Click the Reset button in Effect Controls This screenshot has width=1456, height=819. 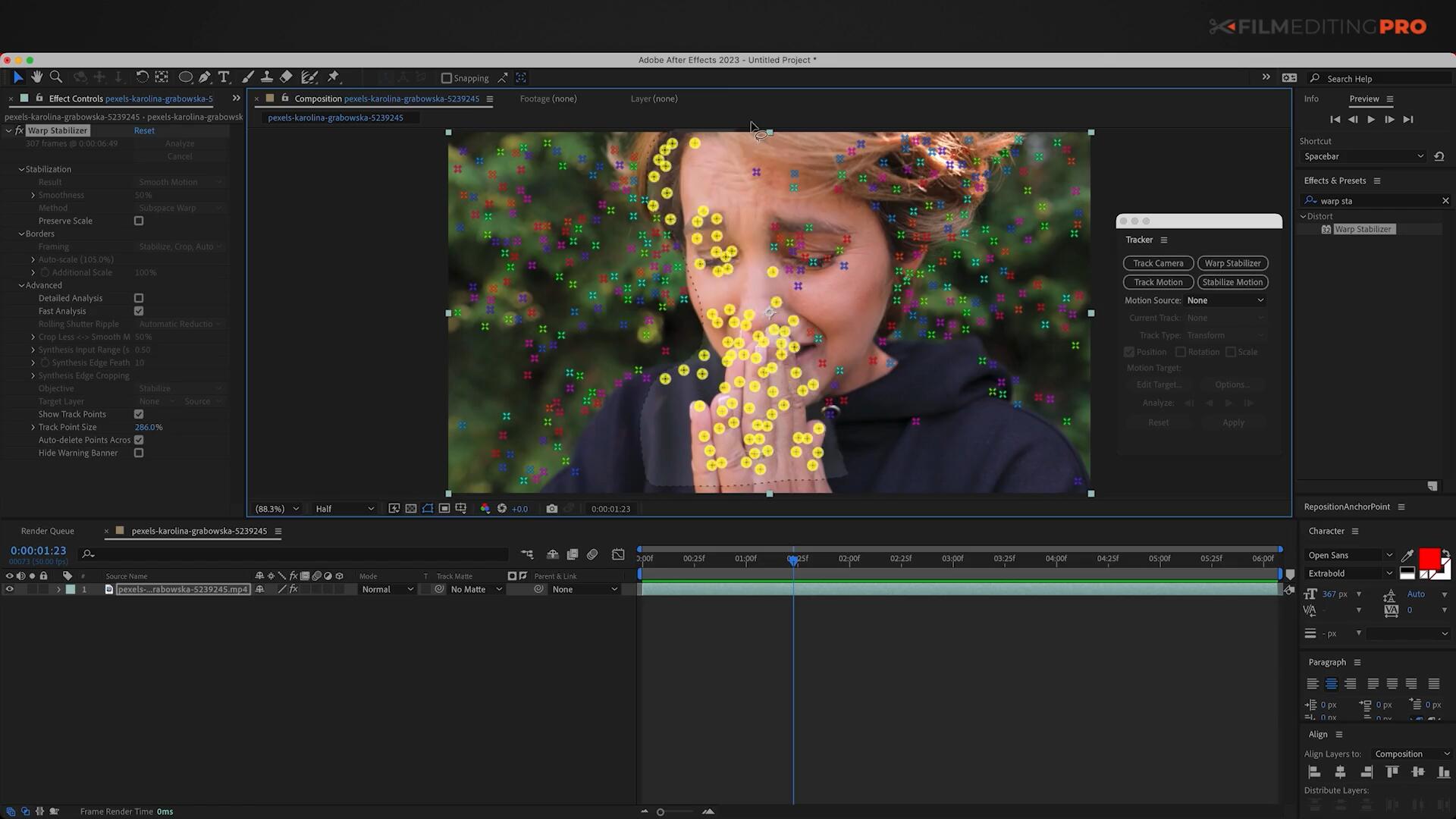click(144, 131)
